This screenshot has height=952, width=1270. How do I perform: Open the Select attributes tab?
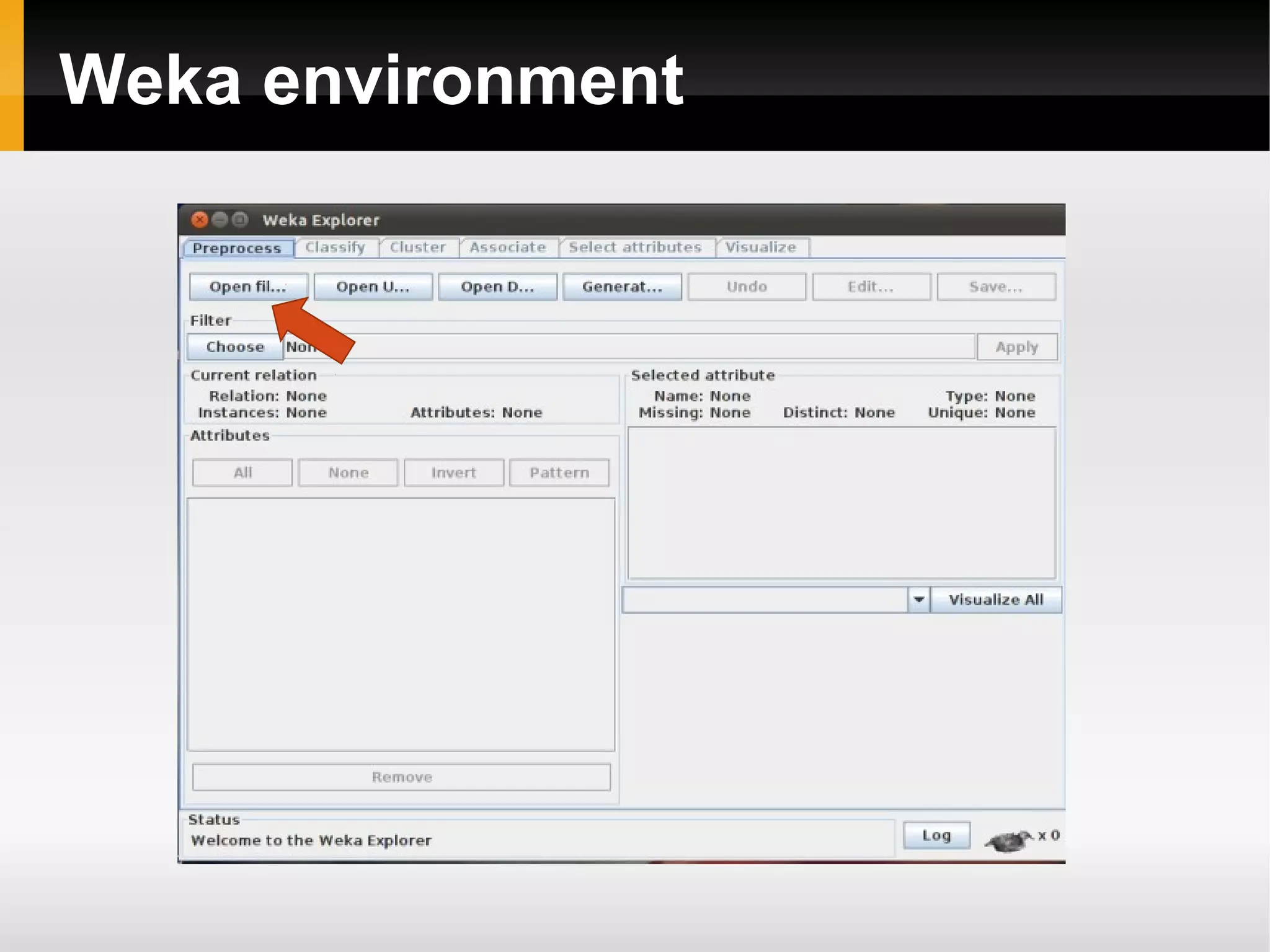(635, 247)
